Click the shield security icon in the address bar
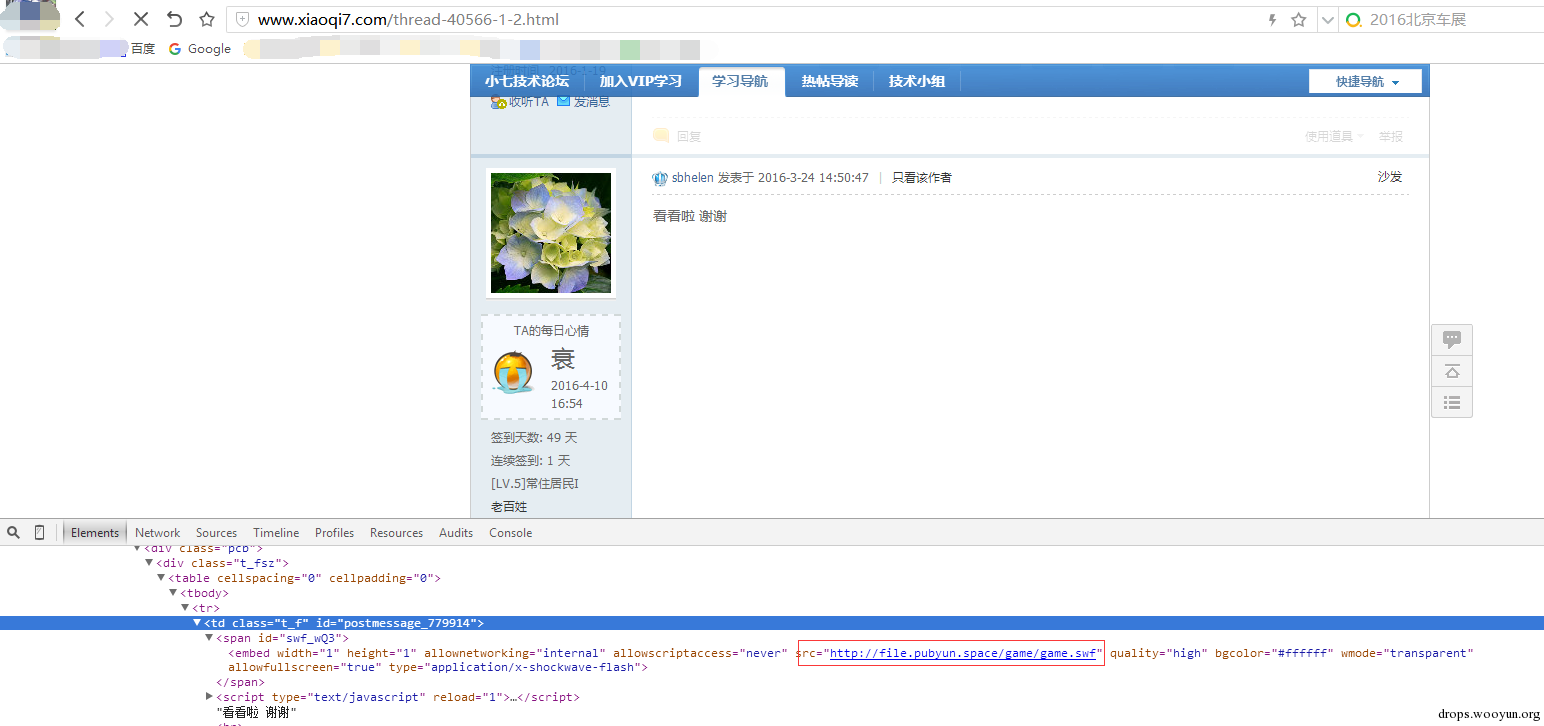The height and width of the screenshot is (726, 1544). pyautogui.click(x=241, y=19)
